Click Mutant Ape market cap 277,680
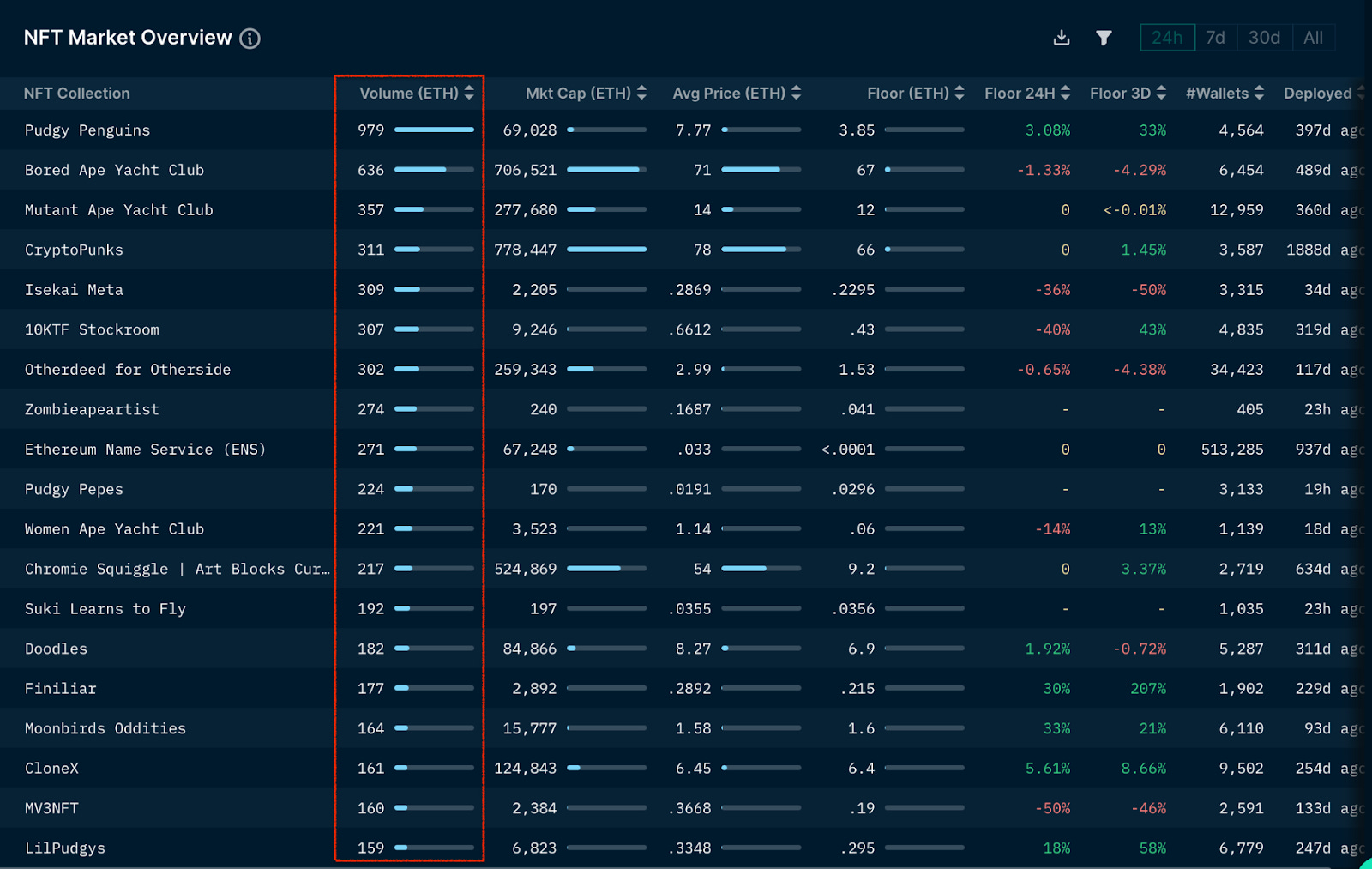The height and width of the screenshot is (869, 1372). [525, 210]
